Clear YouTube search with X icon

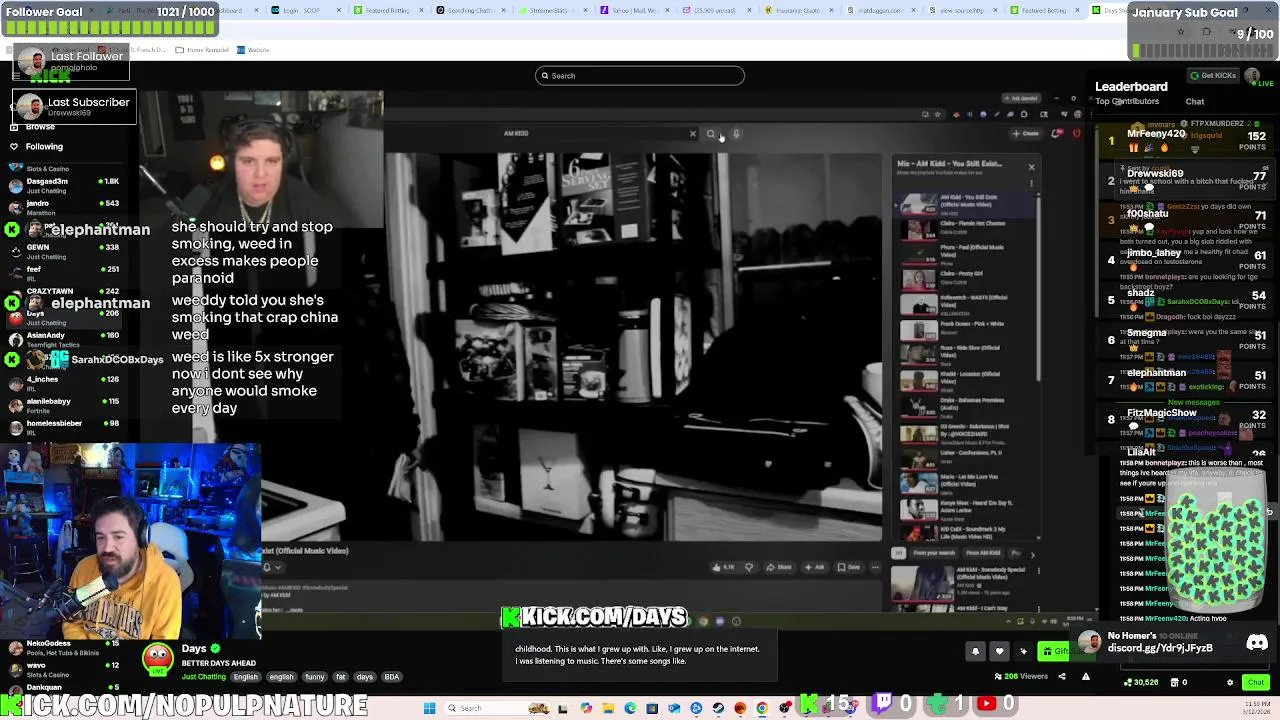(692, 134)
